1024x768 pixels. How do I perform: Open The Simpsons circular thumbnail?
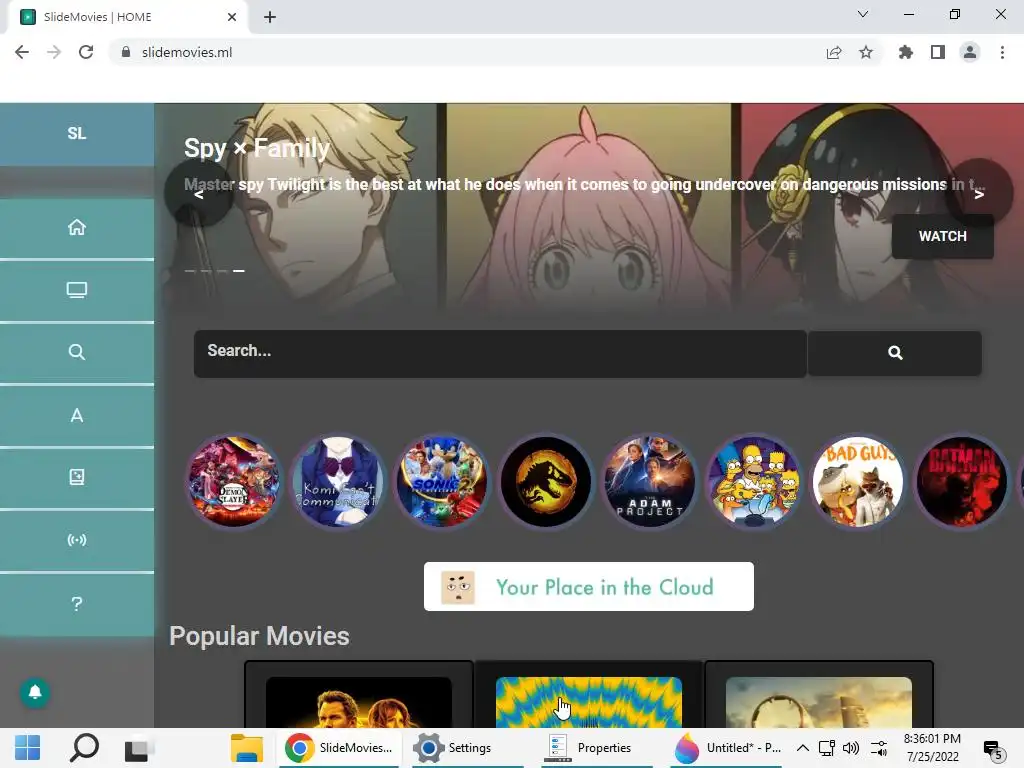pyautogui.click(x=754, y=482)
